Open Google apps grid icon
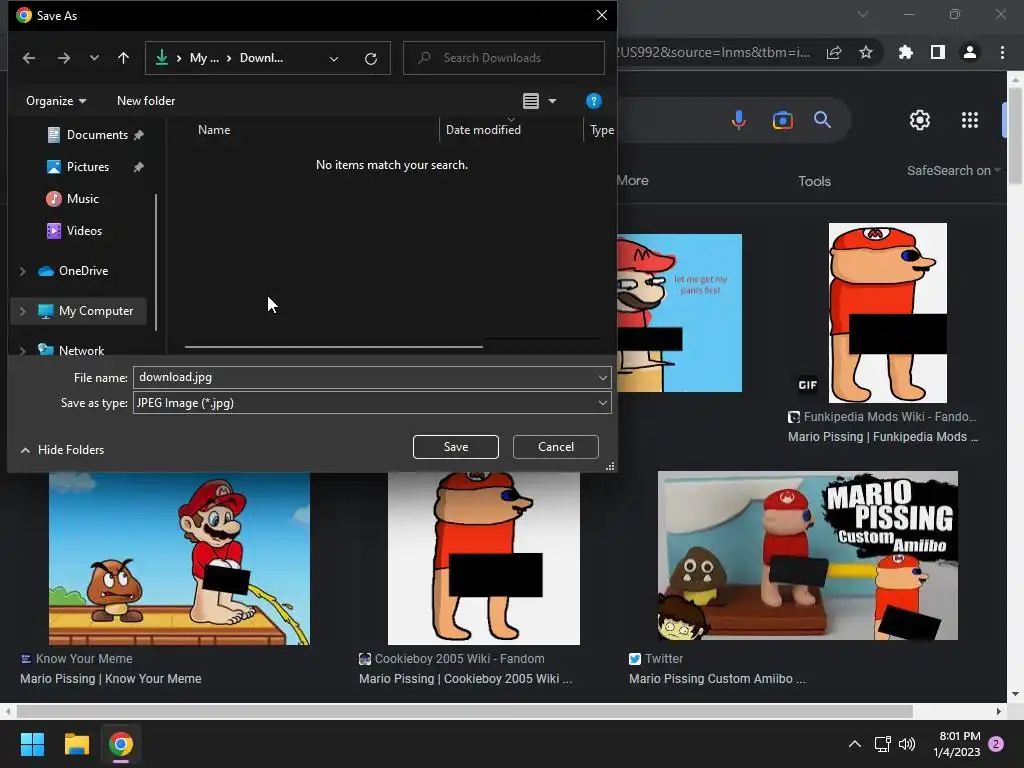Image resolution: width=1024 pixels, height=768 pixels. click(x=970, y=120)
